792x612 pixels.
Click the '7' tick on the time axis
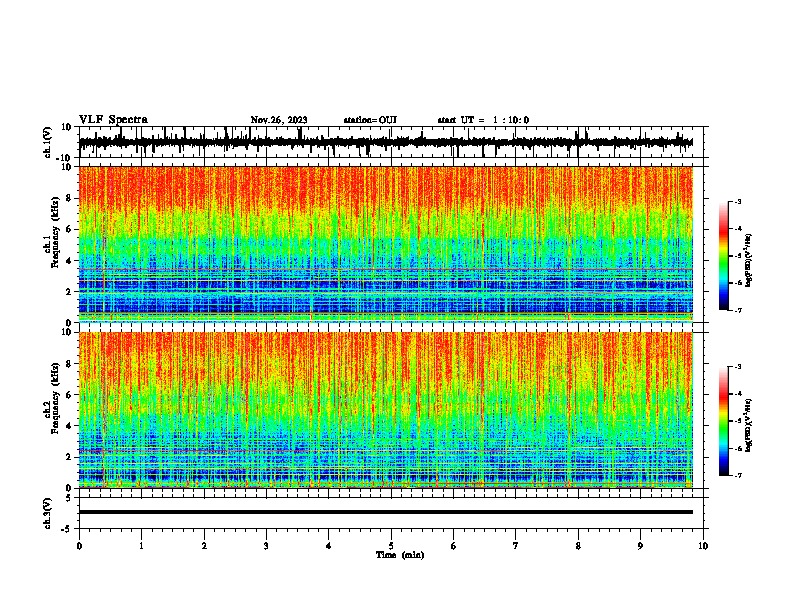(x=516, y=546)
